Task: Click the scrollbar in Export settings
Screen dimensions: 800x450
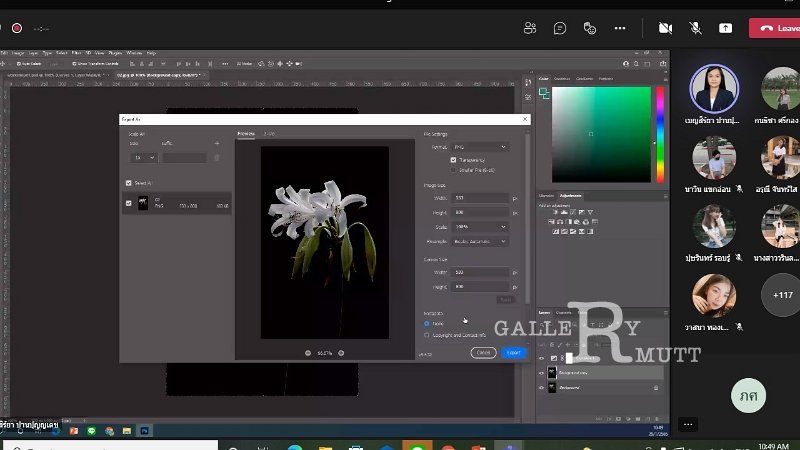Action: point(528,219)
